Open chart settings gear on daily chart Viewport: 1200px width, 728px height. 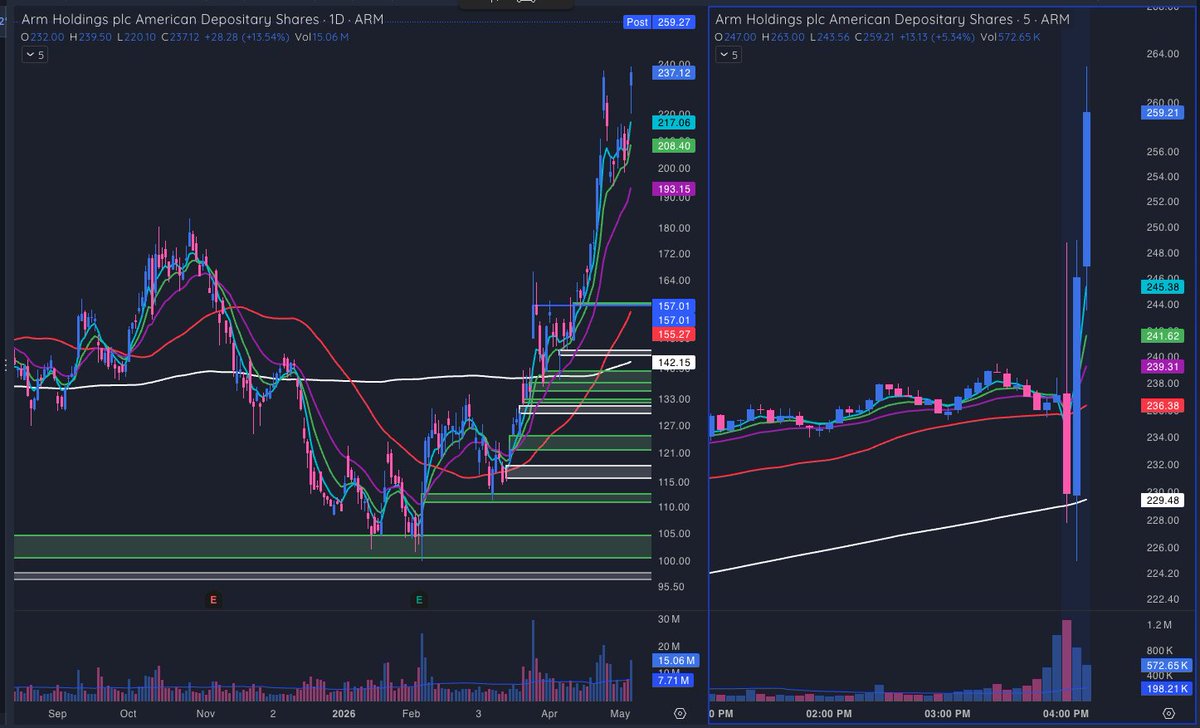(x=680, y=714)
